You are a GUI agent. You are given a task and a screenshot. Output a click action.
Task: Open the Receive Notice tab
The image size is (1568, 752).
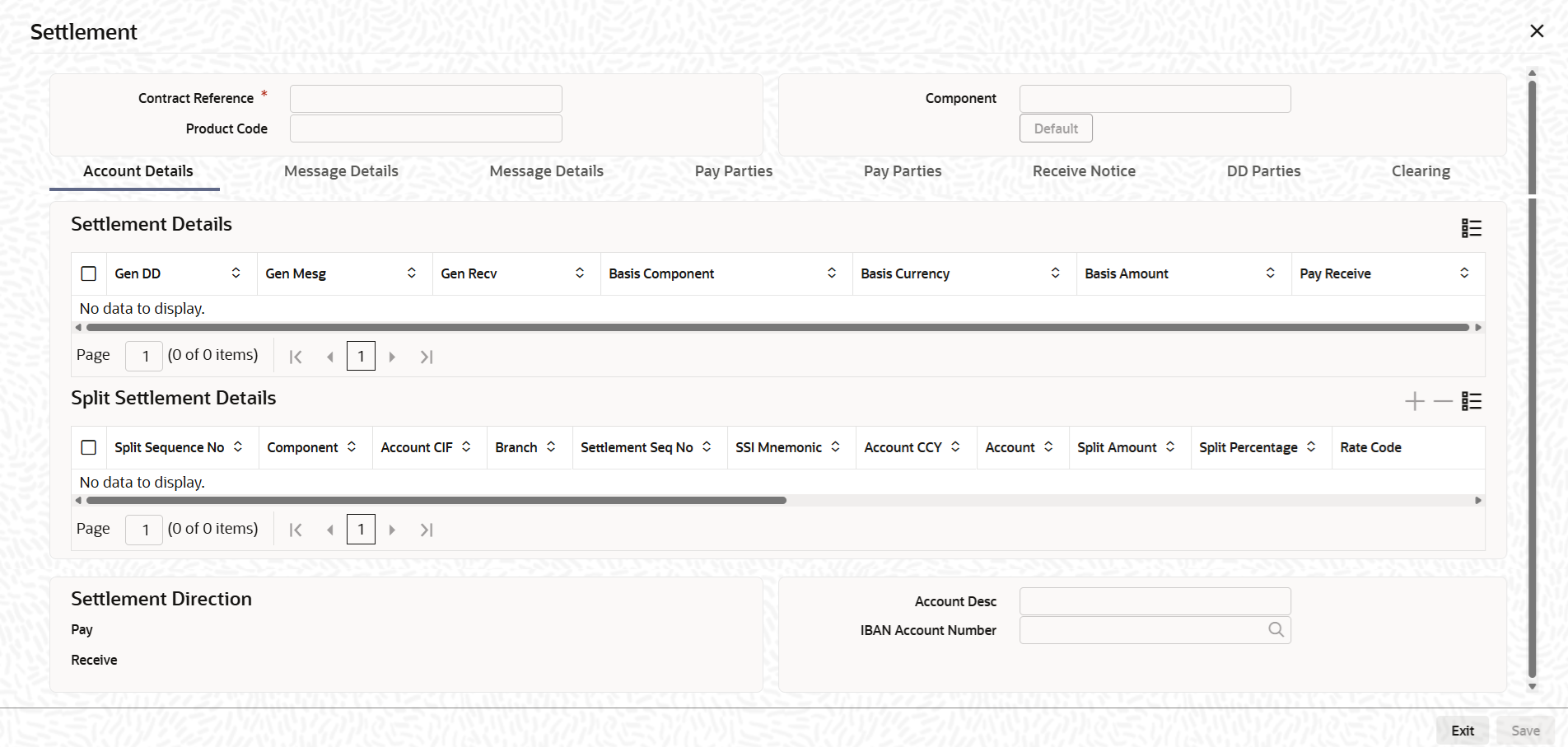(1085, 171)
